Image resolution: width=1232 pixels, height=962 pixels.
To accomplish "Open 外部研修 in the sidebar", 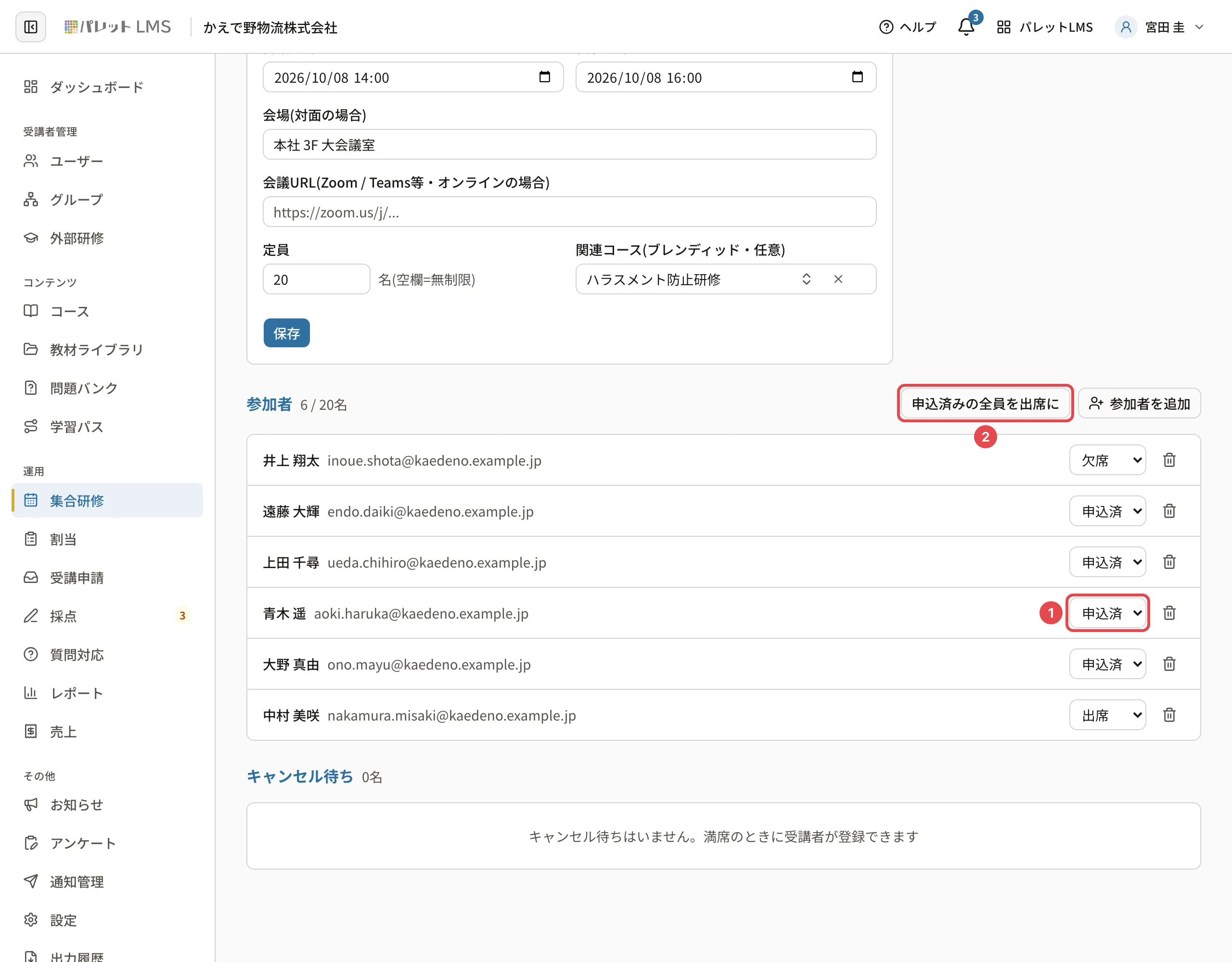I will pyautogui.click(x=107, y=238).
